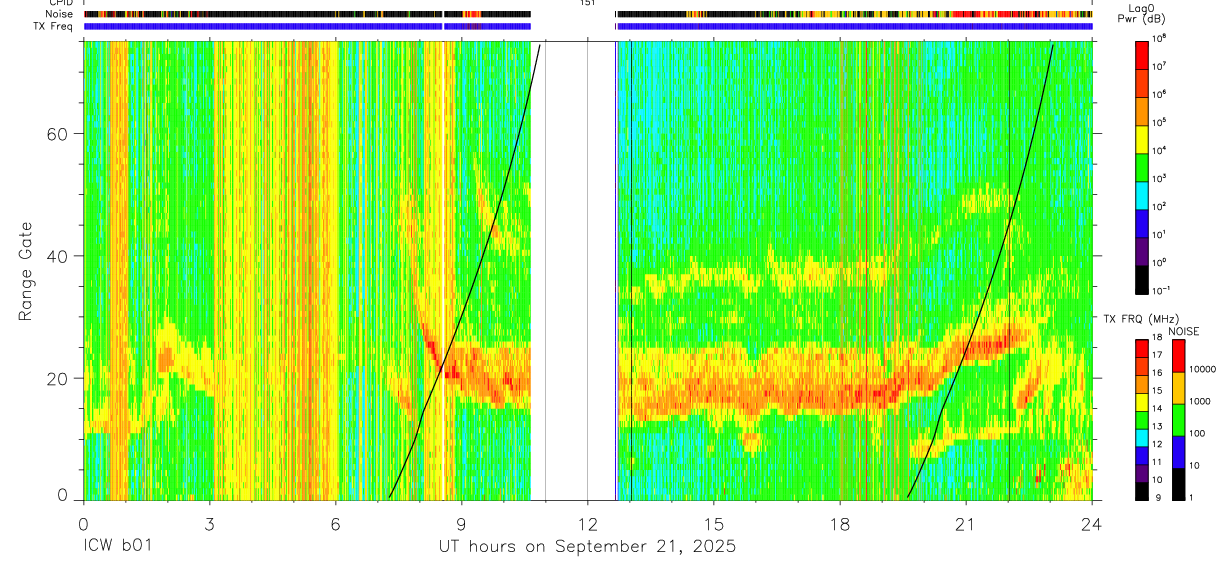
Task: Click the x-axis tick label '21'
Action: pyautogui.click(x=966, y=523)
